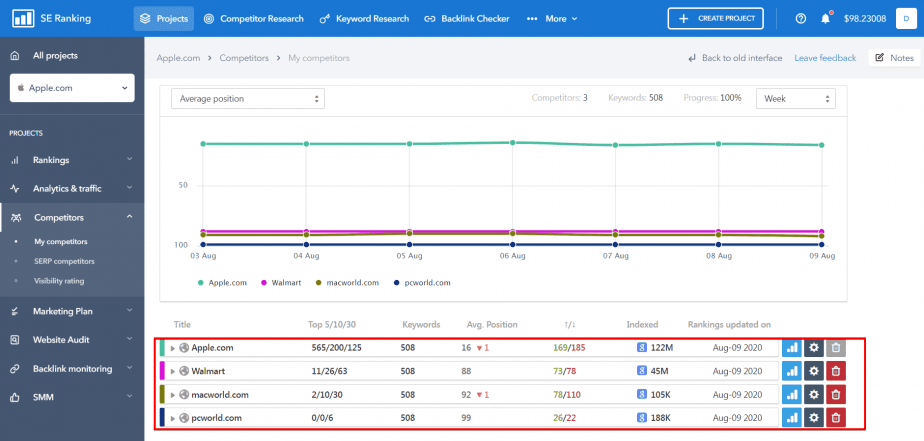Open gear settings for pcworld.com row
This screenshot has width=924, height=441.
point(814,417)
